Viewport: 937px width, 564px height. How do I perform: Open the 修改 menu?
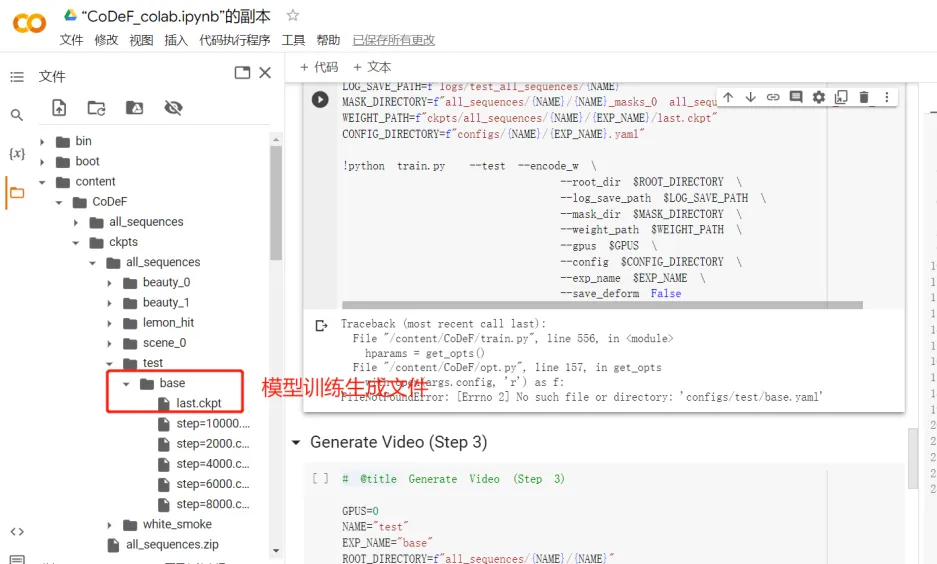coord(106,40)
